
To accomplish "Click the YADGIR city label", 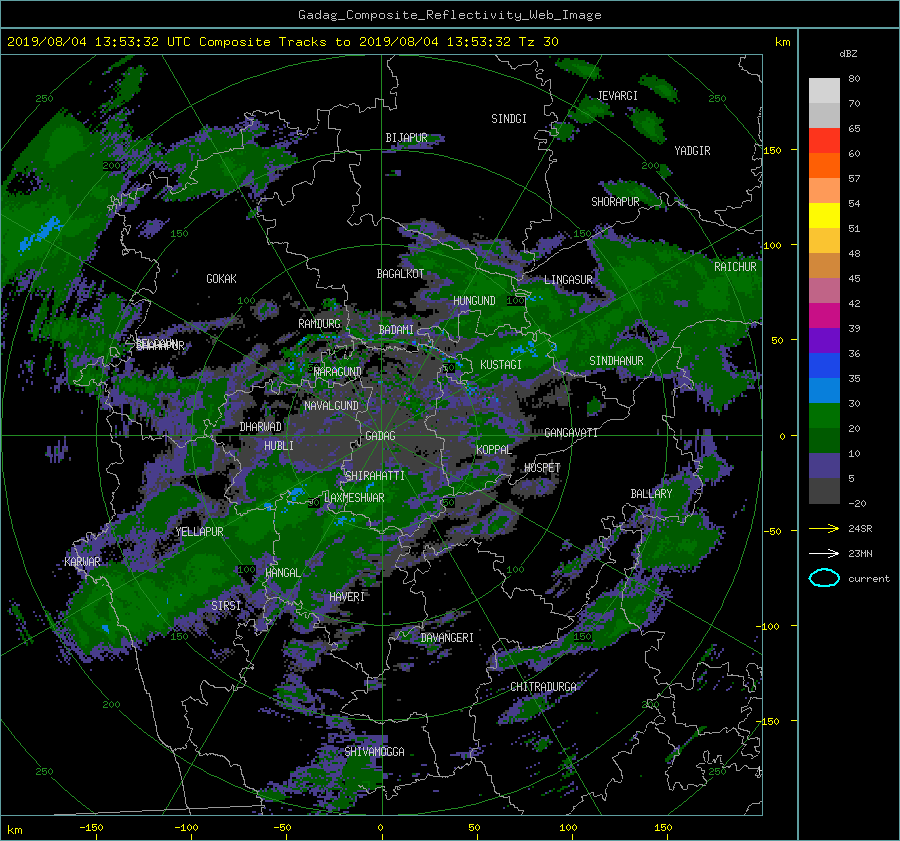I will click(692, 151).
